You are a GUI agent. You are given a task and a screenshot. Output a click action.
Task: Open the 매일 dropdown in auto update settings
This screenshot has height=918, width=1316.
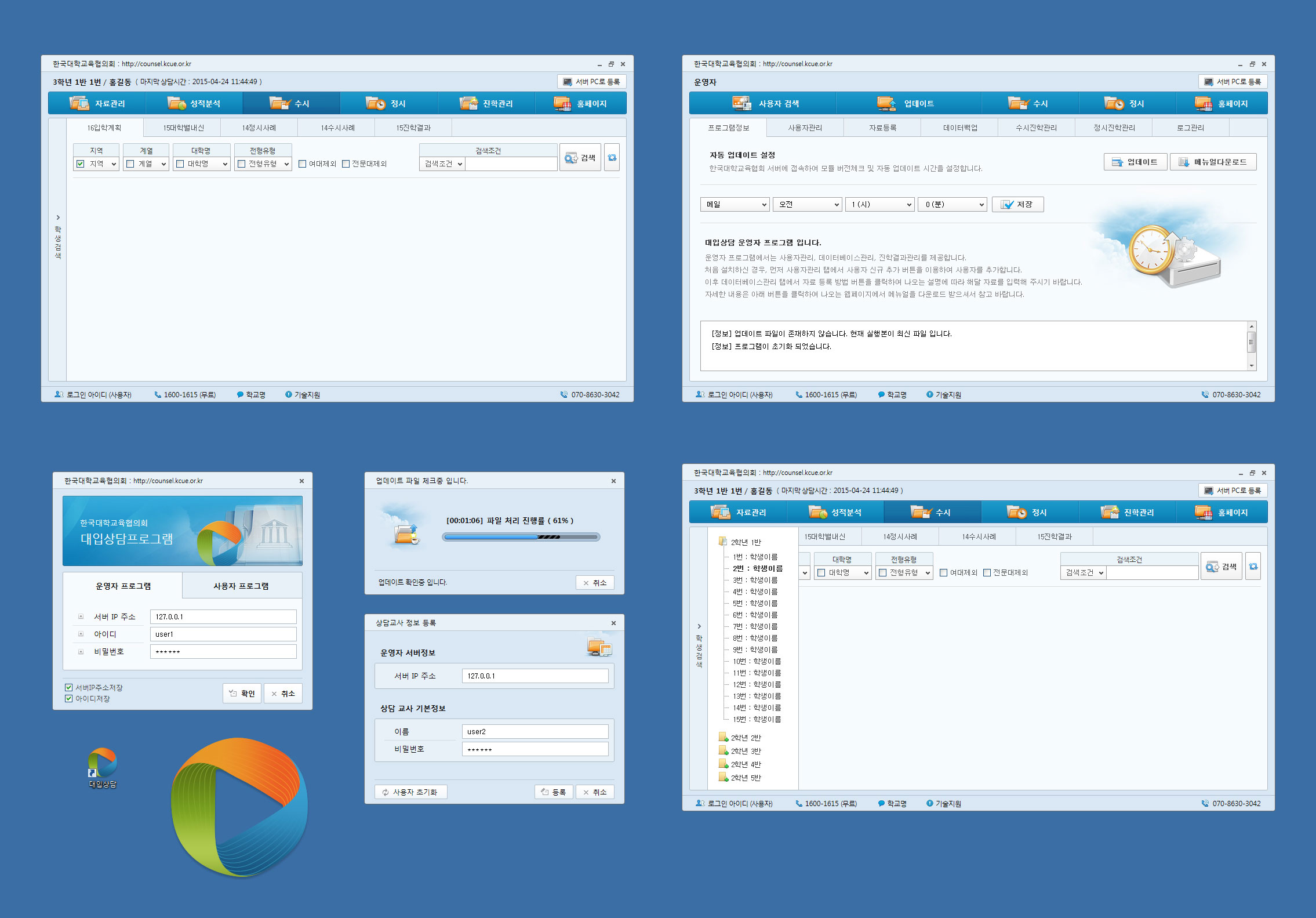[x=735, y=204]
